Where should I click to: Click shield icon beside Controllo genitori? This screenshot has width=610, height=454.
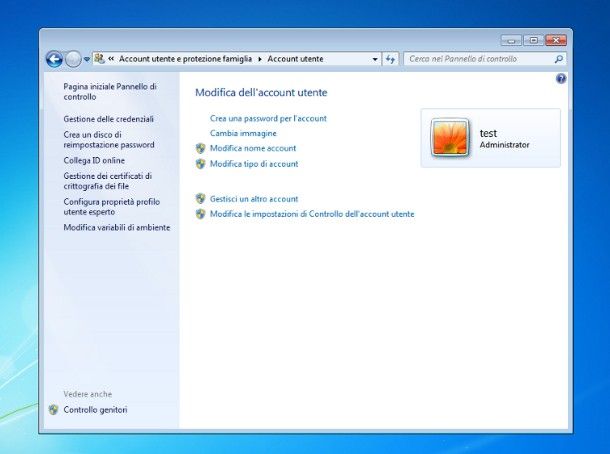click(53, 410)
